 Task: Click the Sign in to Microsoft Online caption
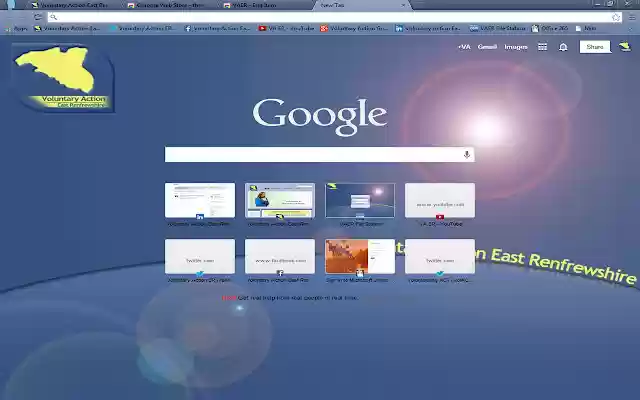[357, 280]
